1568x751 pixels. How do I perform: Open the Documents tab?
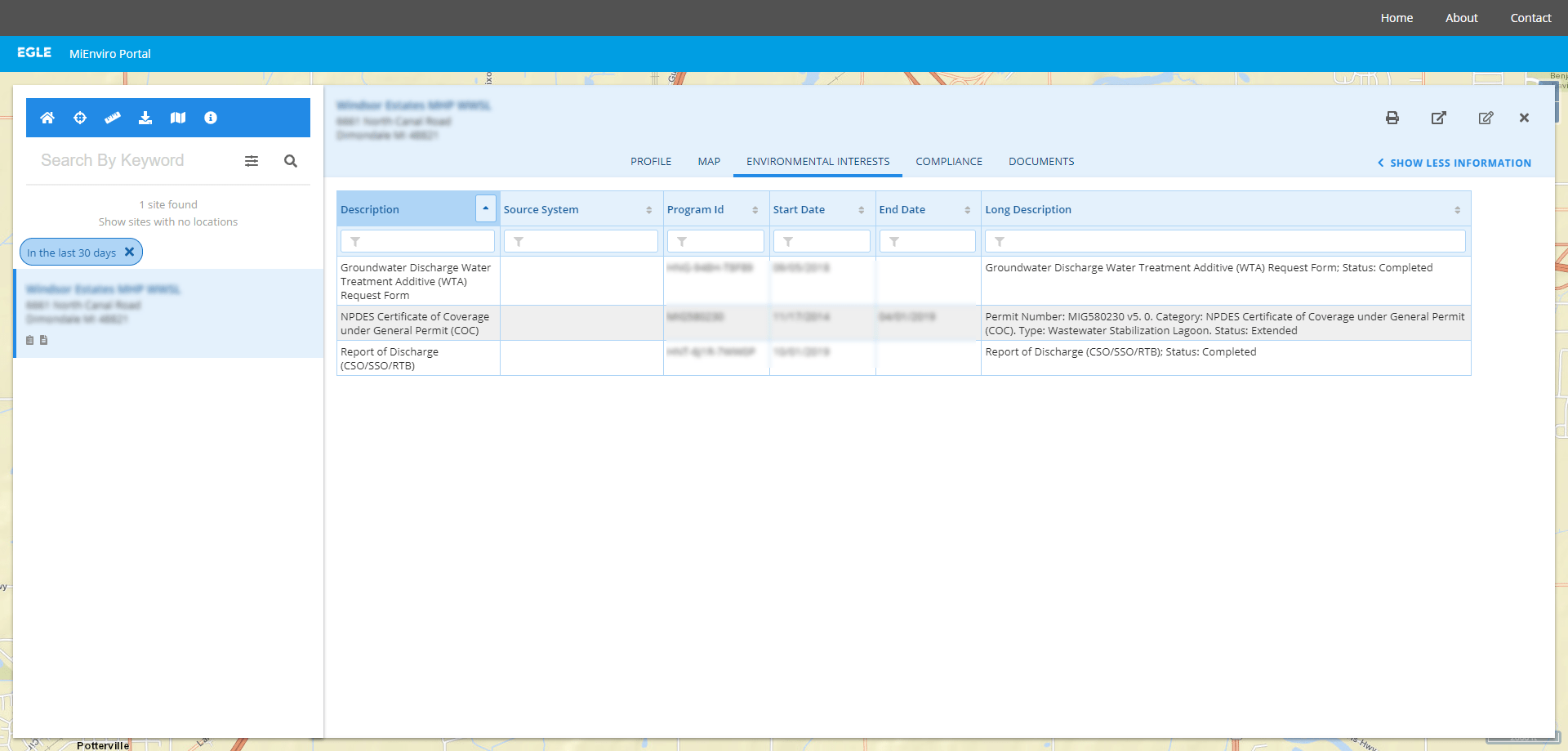(1041, 162)
